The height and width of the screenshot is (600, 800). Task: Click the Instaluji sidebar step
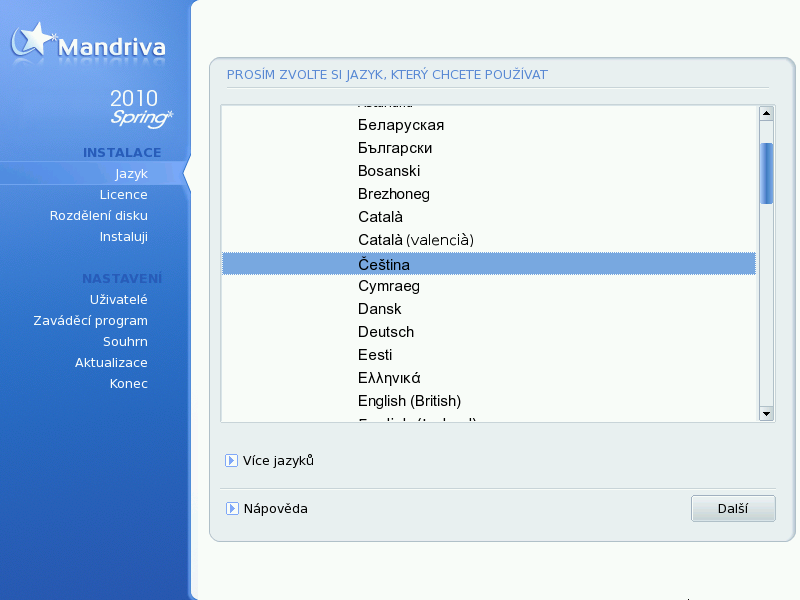123,237
